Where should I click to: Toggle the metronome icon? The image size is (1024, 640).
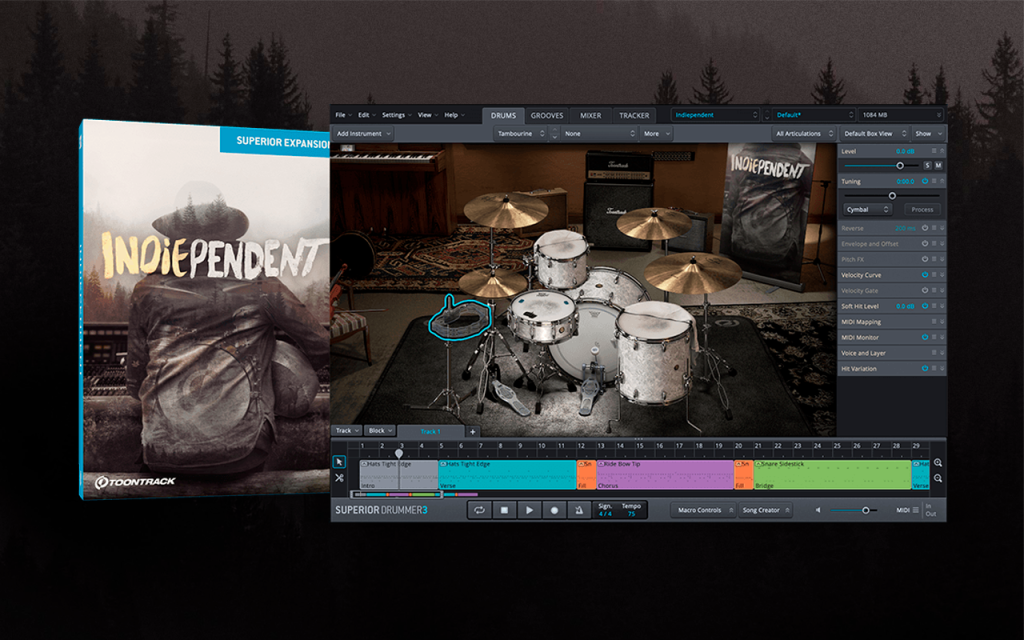[x=579, y=510]
